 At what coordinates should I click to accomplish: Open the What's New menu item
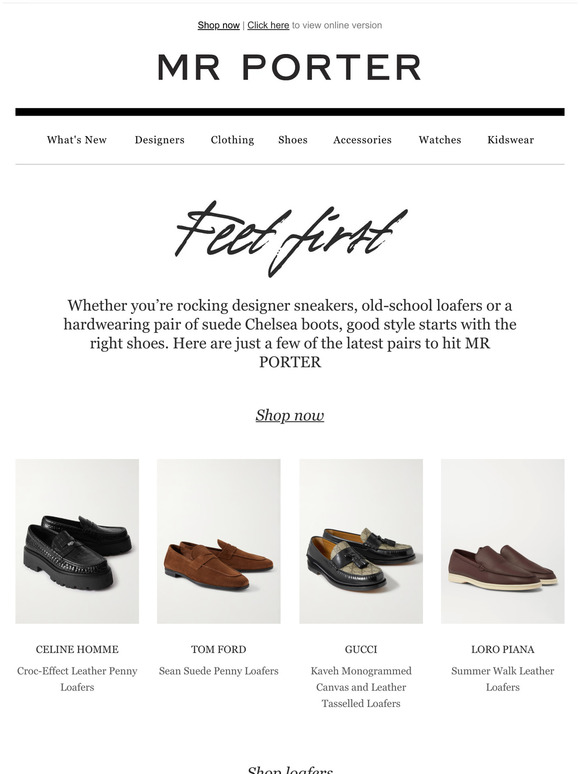(x=77, y=140)
